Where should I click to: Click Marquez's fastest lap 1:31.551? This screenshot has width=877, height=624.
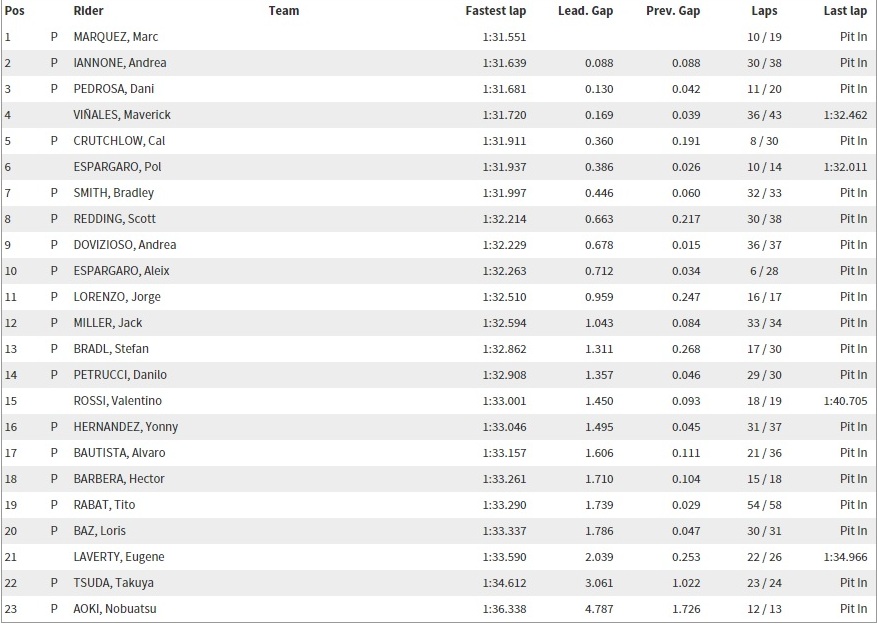tap(501, 37)
